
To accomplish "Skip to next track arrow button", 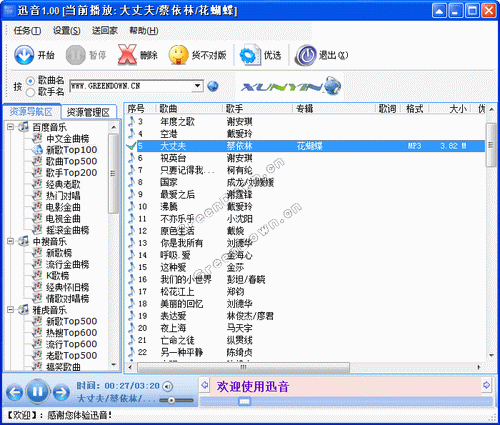I will pyautogui.click(x=61, y=392).
